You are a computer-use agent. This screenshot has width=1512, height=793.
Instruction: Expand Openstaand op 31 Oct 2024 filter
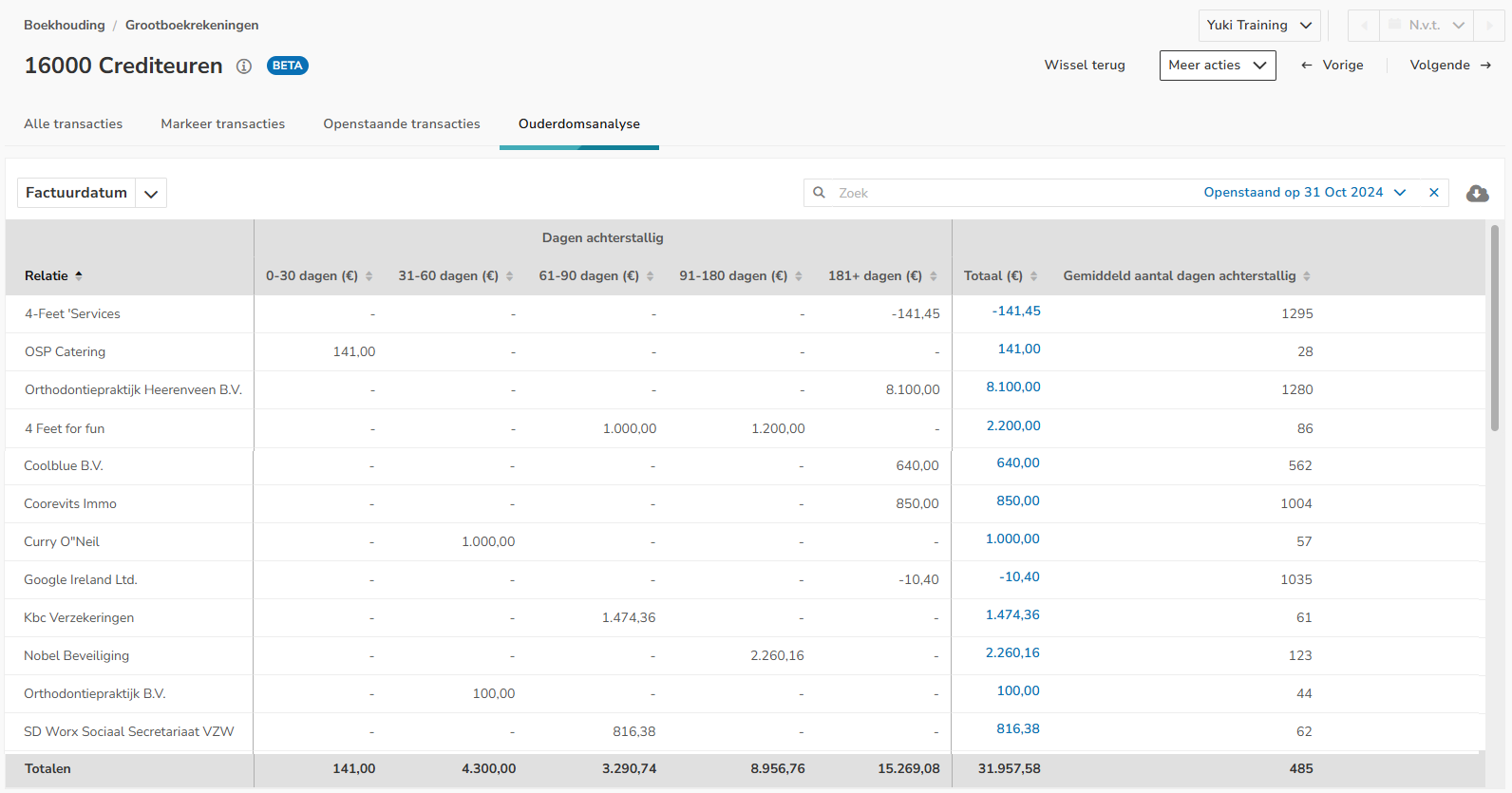pyautogui.click(x=1399, y=193)
